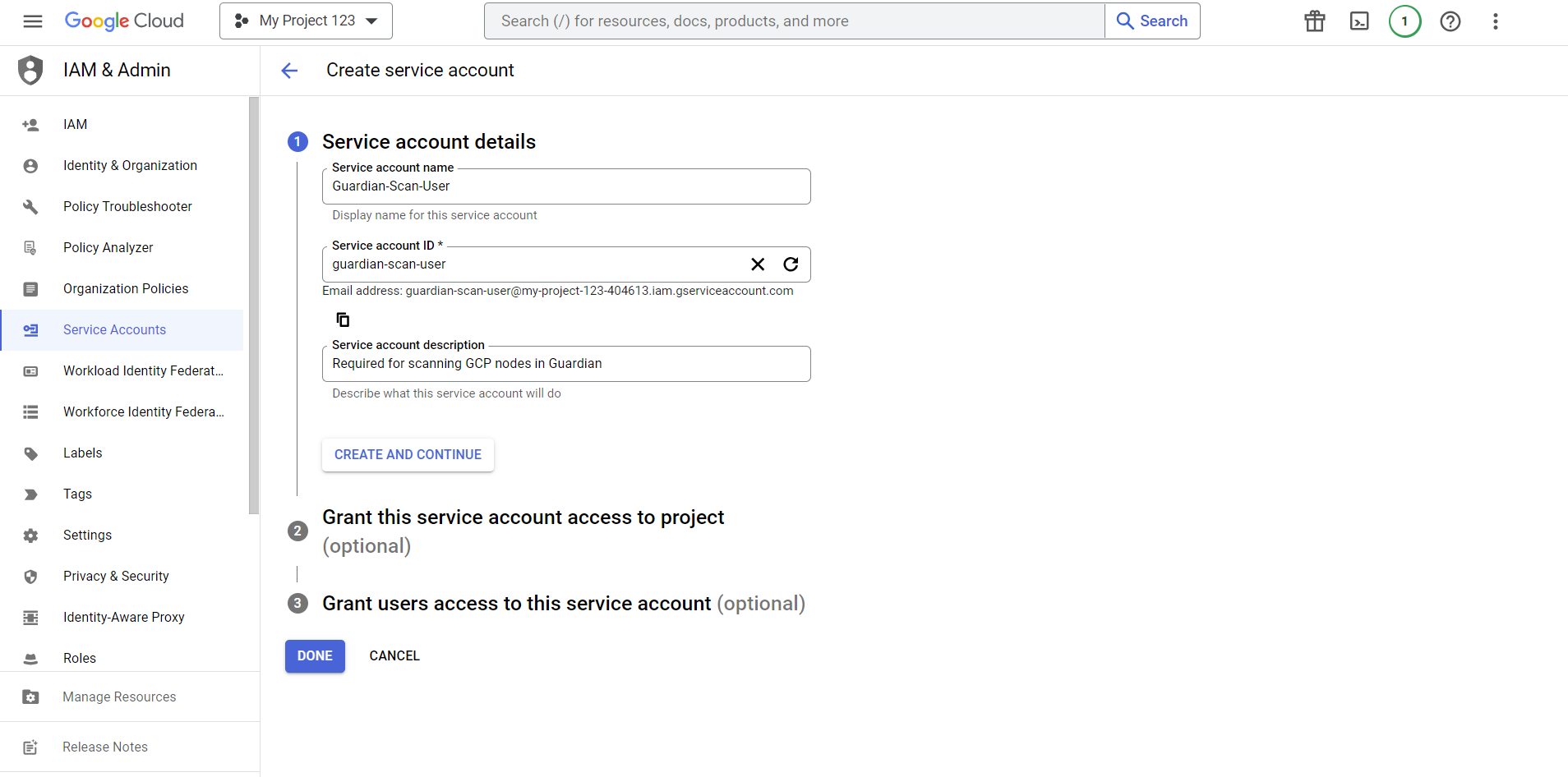Copy the service account email address
Viewport: 1568px width, 777px height.
pyautogui.click(x=343, y=320)
